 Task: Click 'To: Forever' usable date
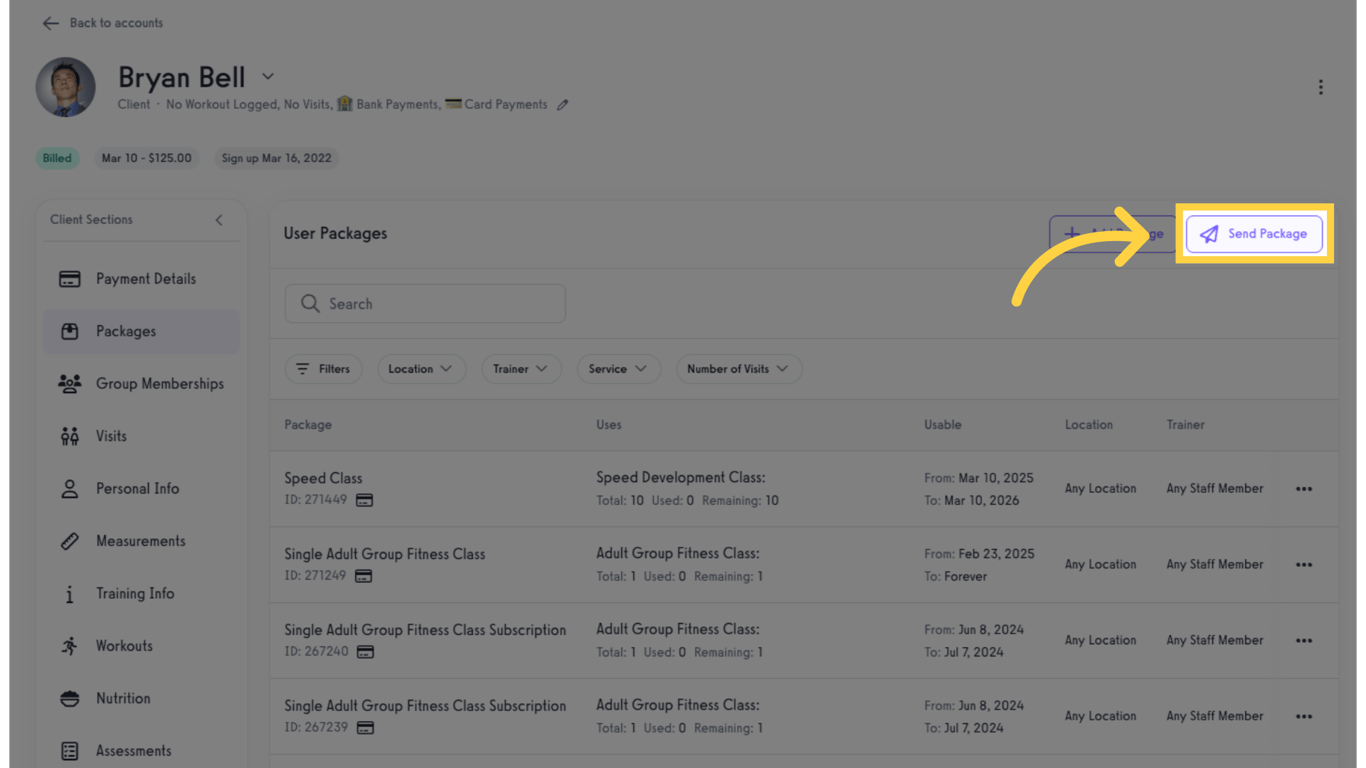point(955,576)
